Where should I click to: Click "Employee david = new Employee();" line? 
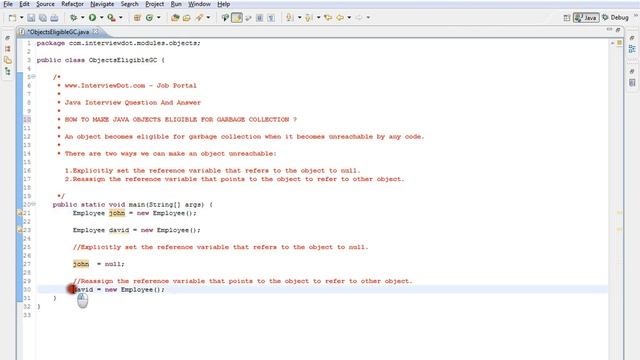pos(137,230)
